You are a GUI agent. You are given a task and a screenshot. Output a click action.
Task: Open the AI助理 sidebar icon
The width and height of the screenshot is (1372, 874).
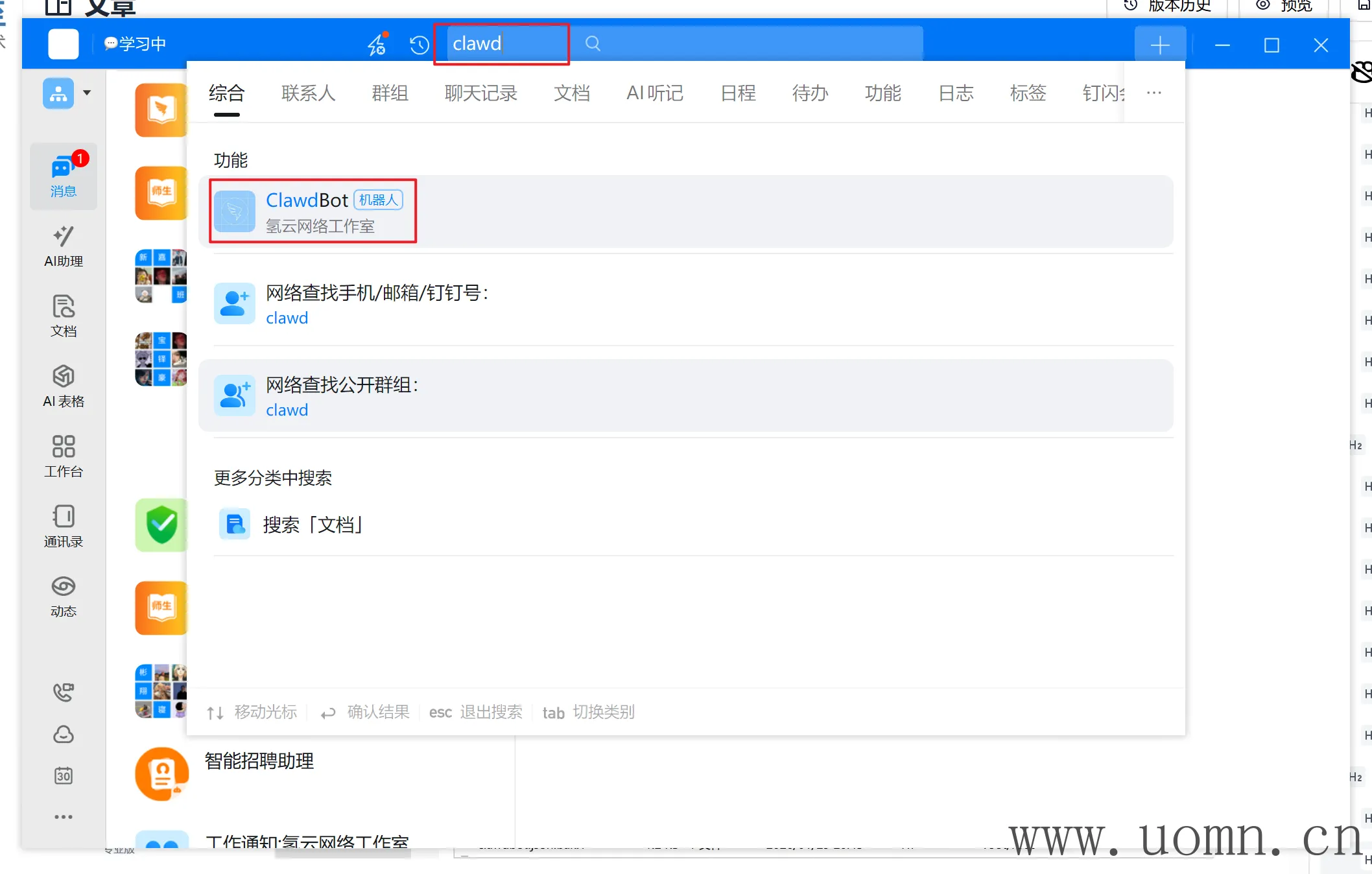pyautogui.click(x=63, y=246)
